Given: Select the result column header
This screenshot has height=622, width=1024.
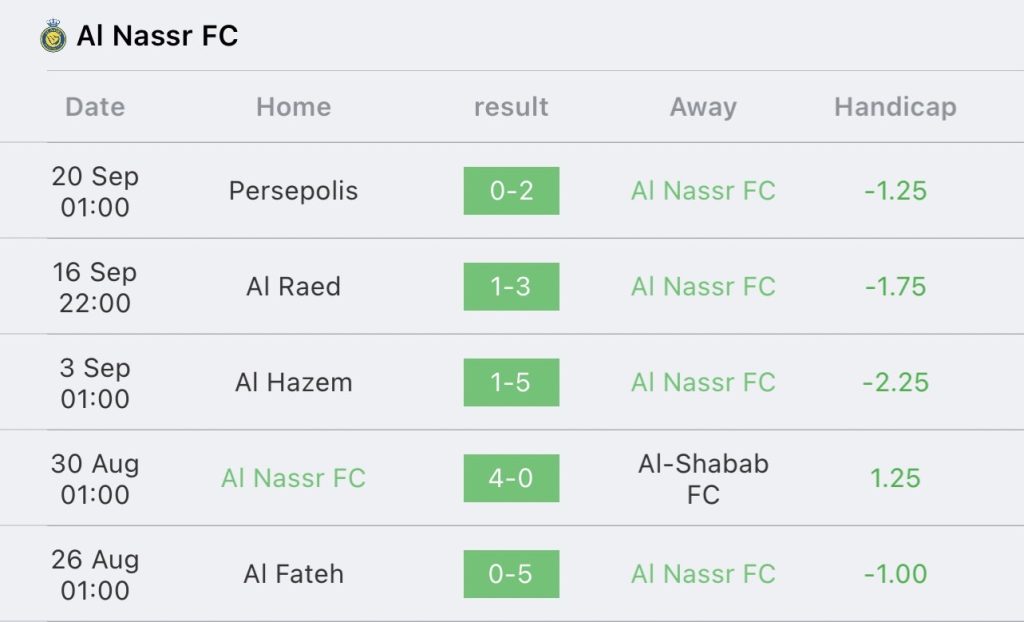Looking at the screenshot, I should [511, 107].
